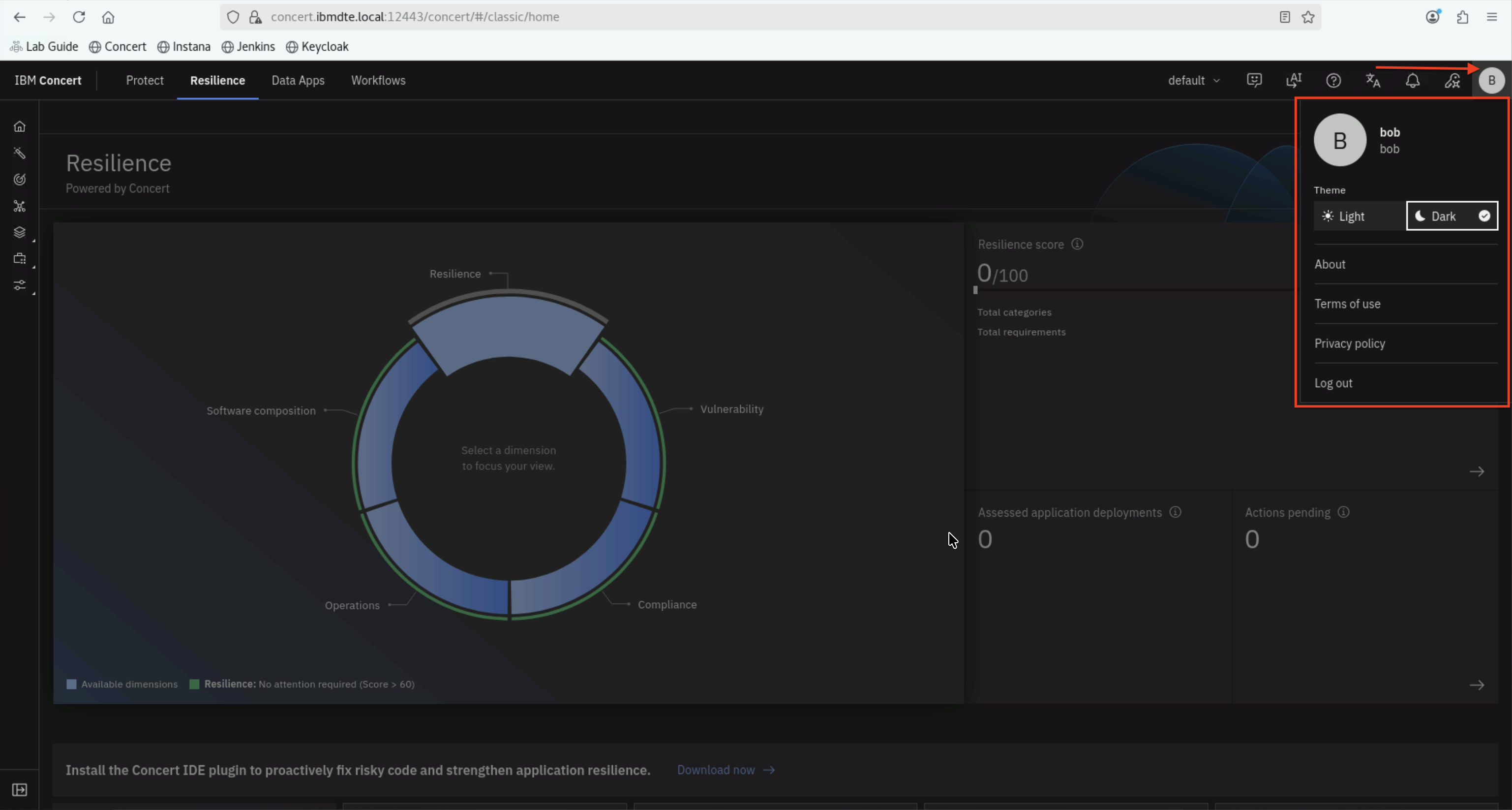Expand the side navigation panel icon
The image size is (1512, 810).
pos(19,790)
